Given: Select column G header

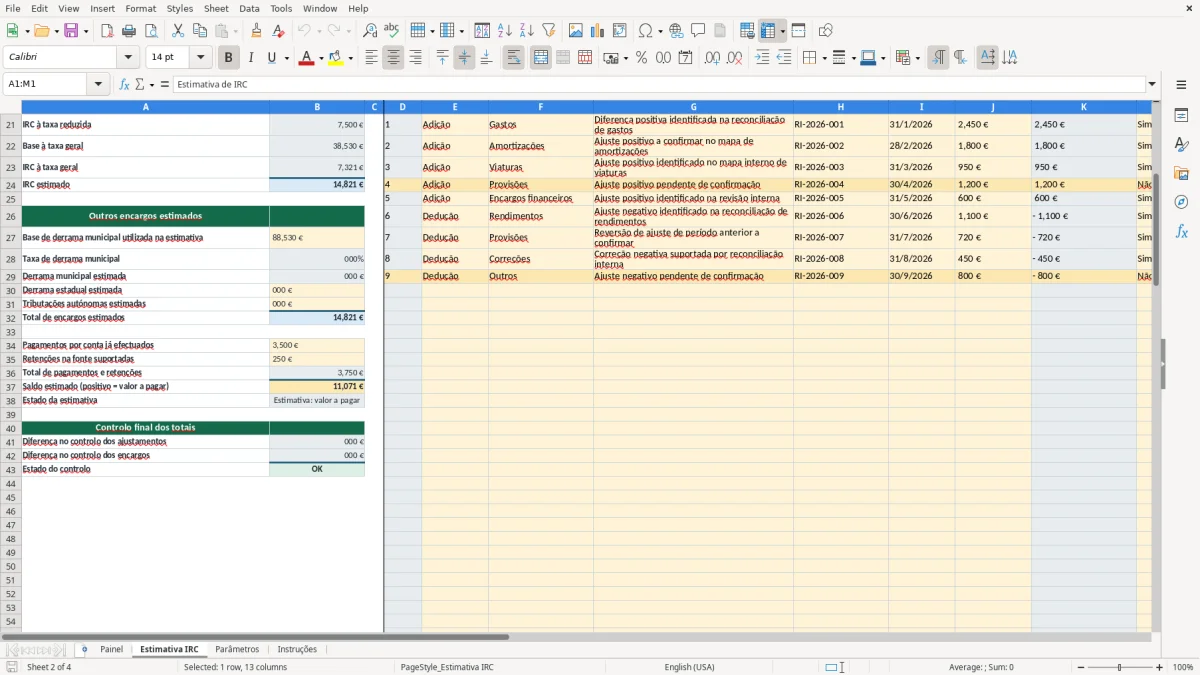Looking at the screenshot, I should [693, 107].
